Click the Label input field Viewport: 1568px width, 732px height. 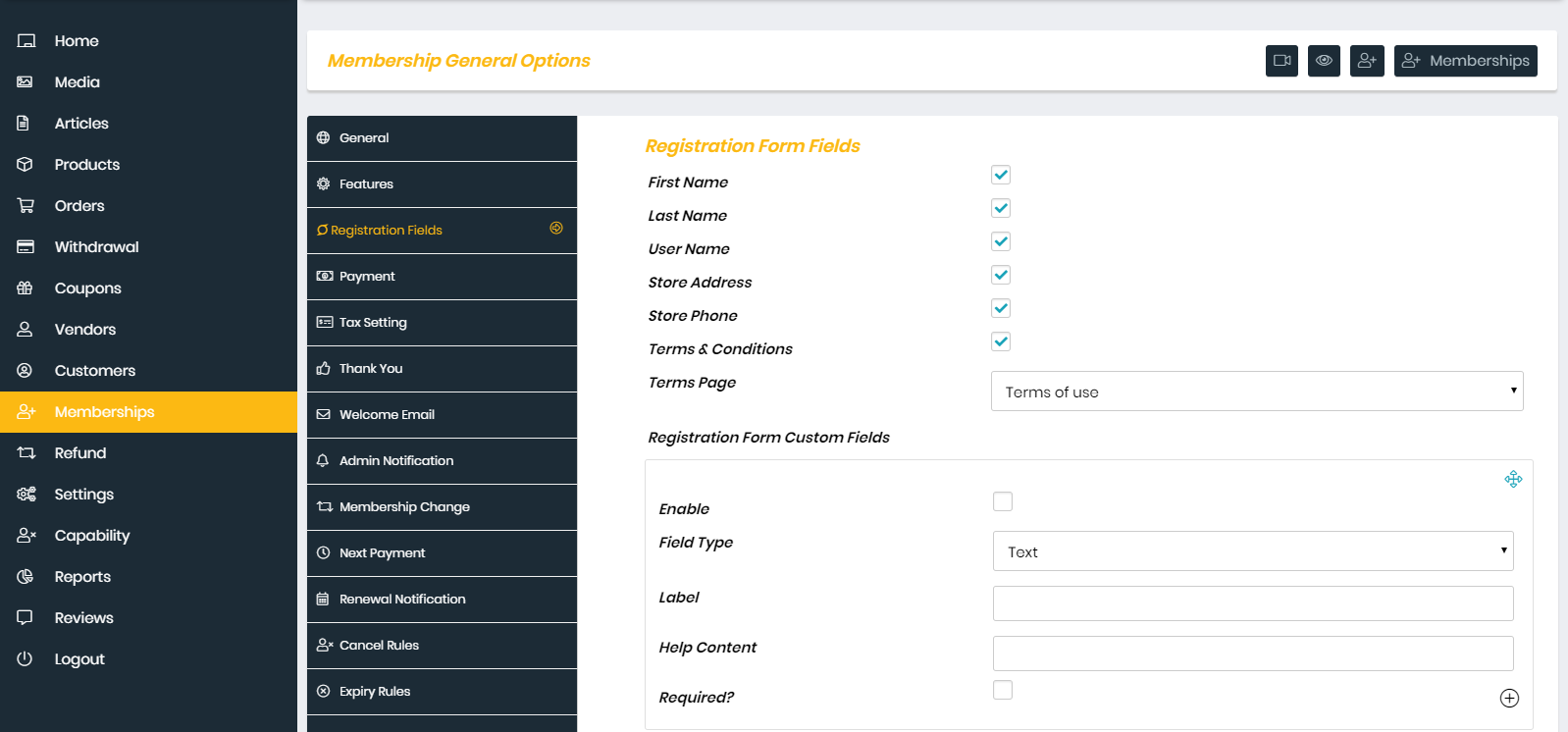pyautogui.click(x=1253, y=603)
